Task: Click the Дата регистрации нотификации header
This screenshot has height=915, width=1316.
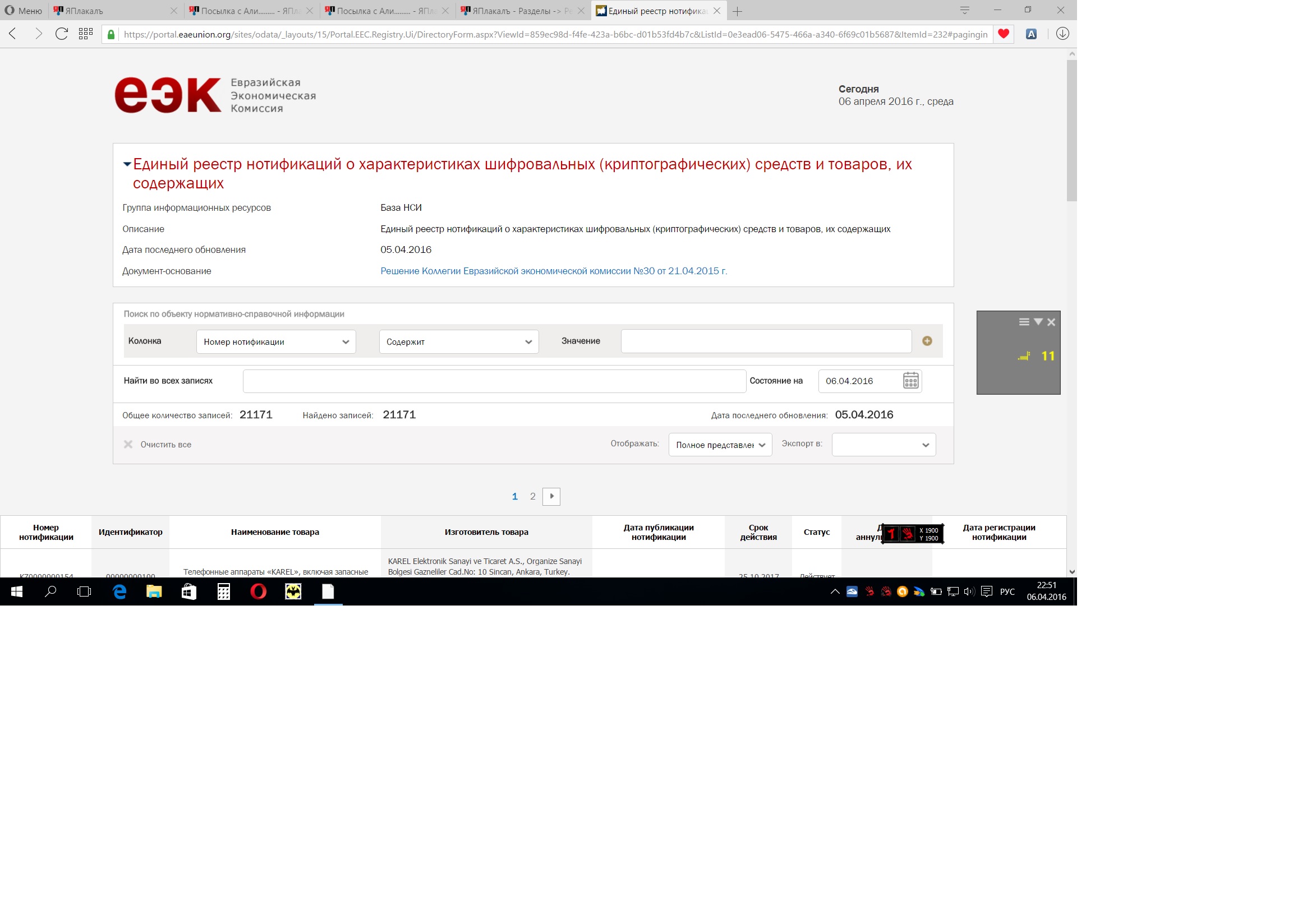Action: tap(999, 532)
